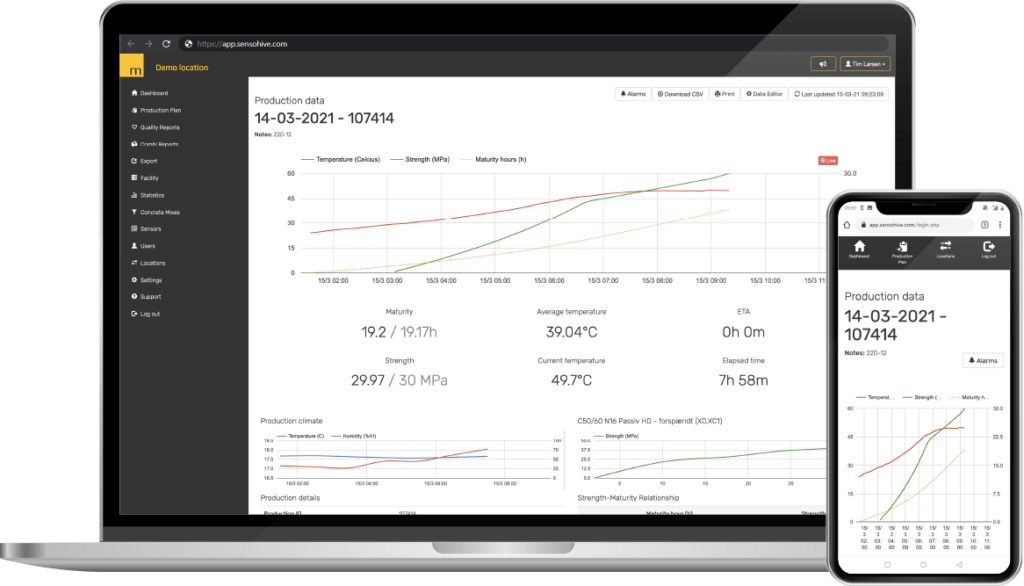
Task: Click the Print button
Action: click(724, 94)
